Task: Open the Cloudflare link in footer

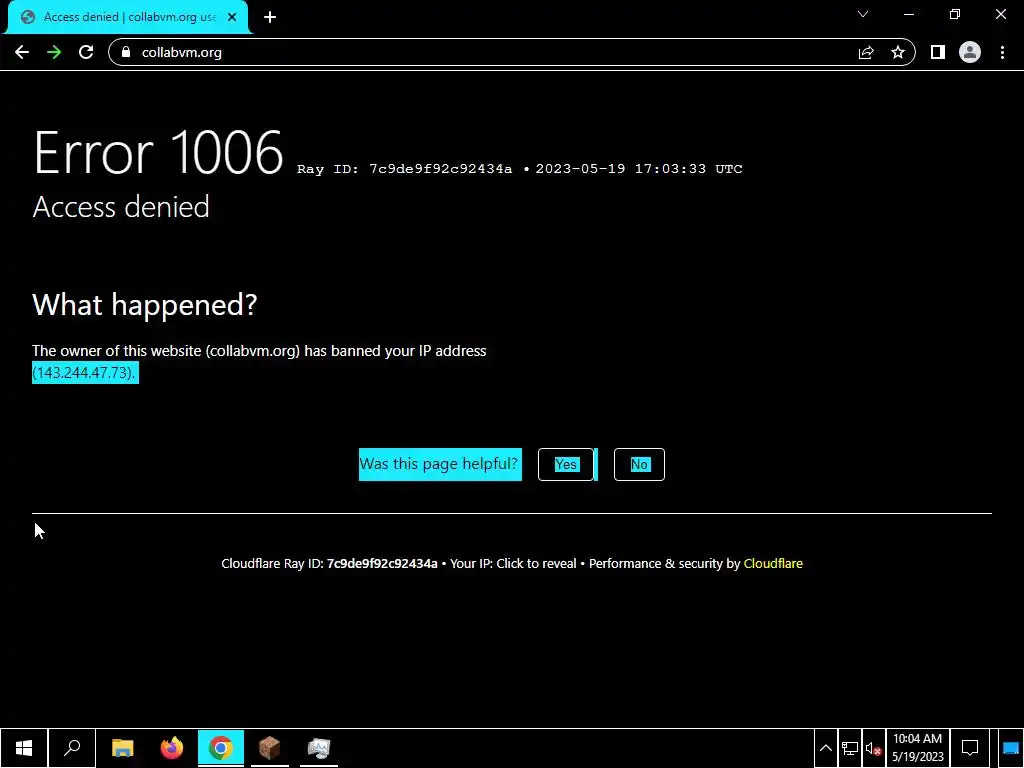Action: [x=773, y=564]
